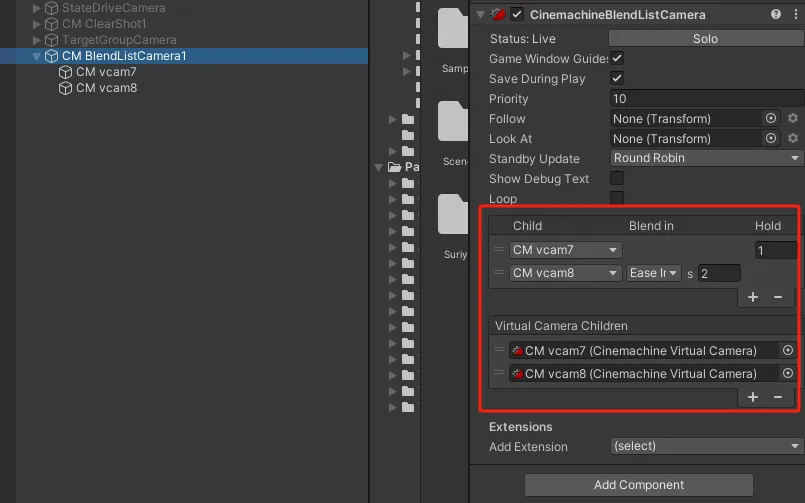Image resolution: width=805 pixels, height=503 pixels.
Task: Open object picker for Follow field
Action: 771,119
